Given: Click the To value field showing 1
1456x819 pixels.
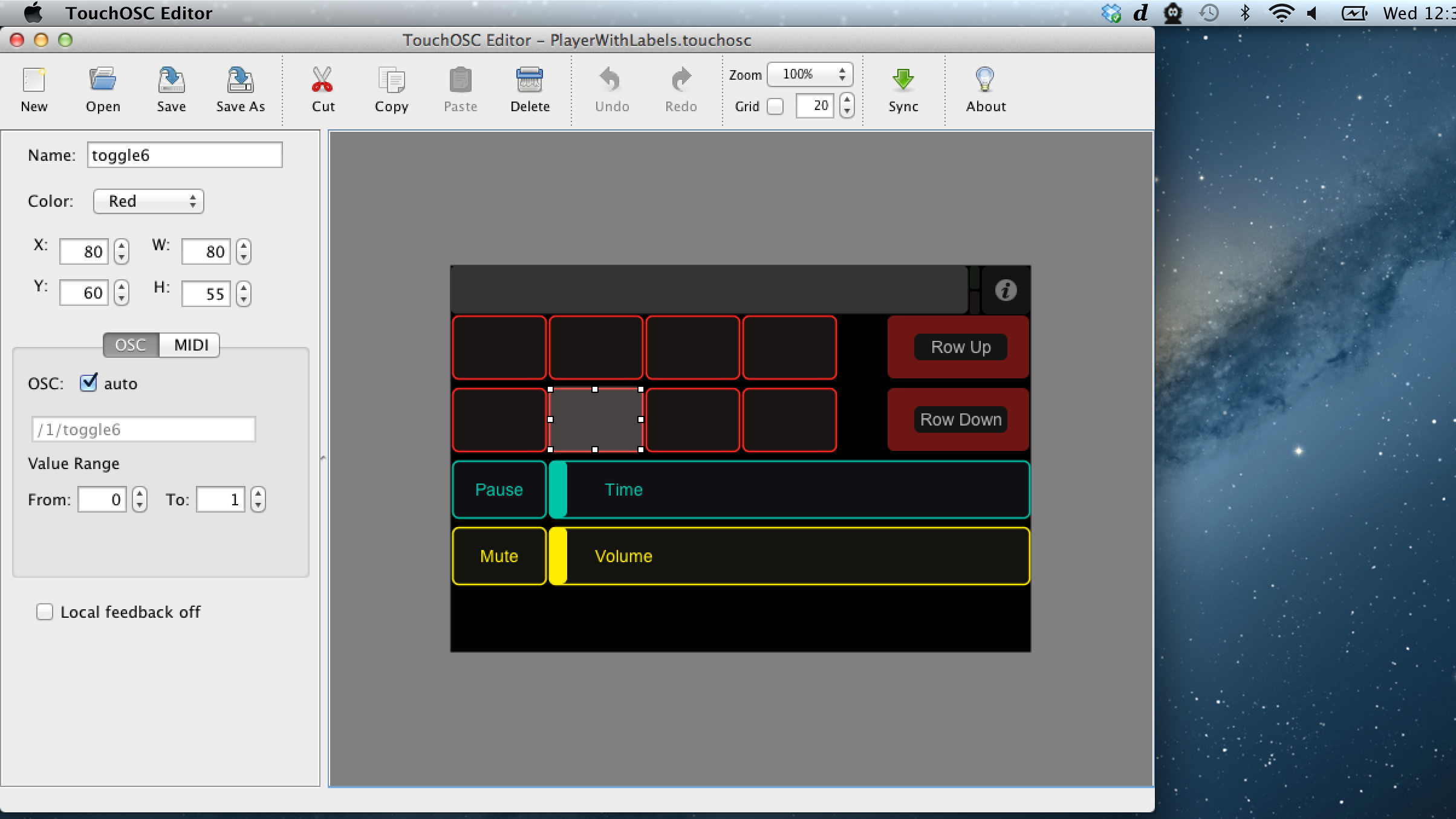Looking at the screenshot, I should pos(221,499).
